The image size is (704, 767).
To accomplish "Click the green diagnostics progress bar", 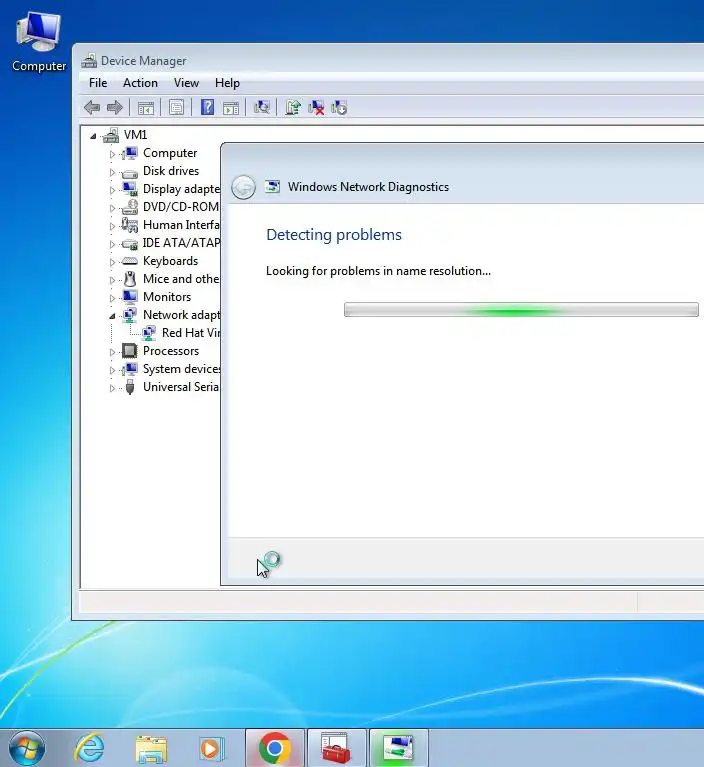I will point(521,310).
